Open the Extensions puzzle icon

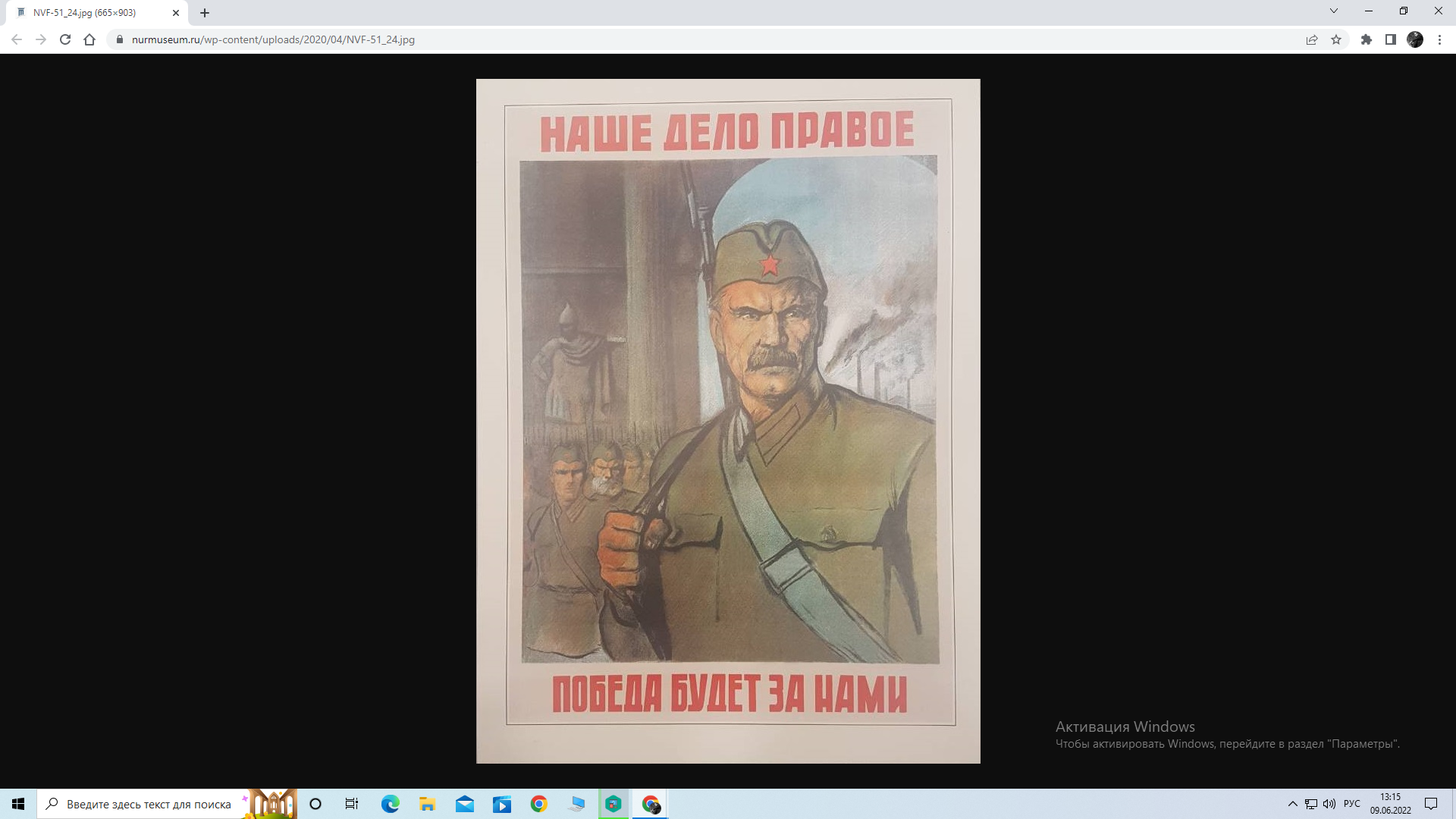(x=1367, y=39)
